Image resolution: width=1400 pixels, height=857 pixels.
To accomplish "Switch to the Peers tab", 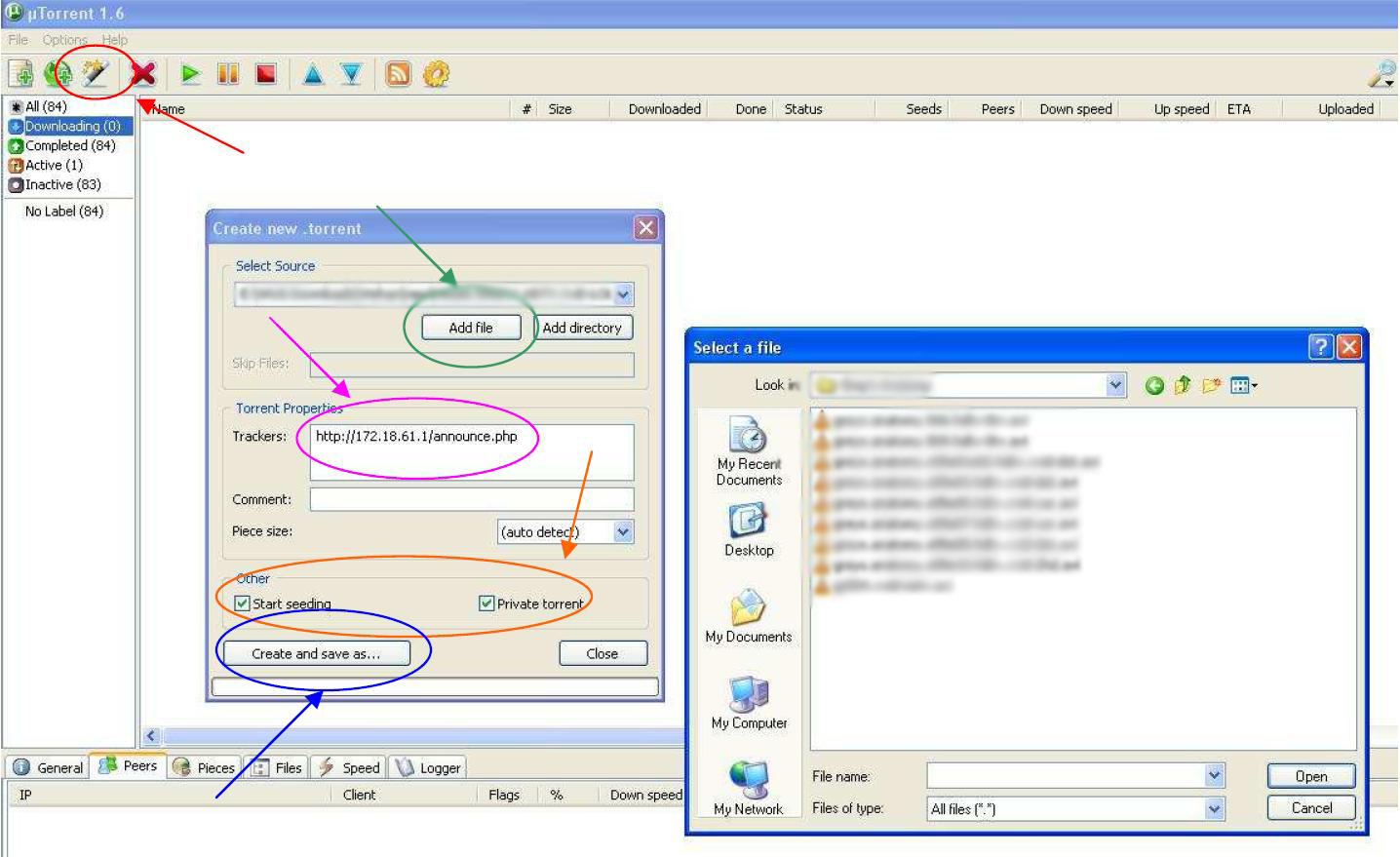I will coord(128,765).
